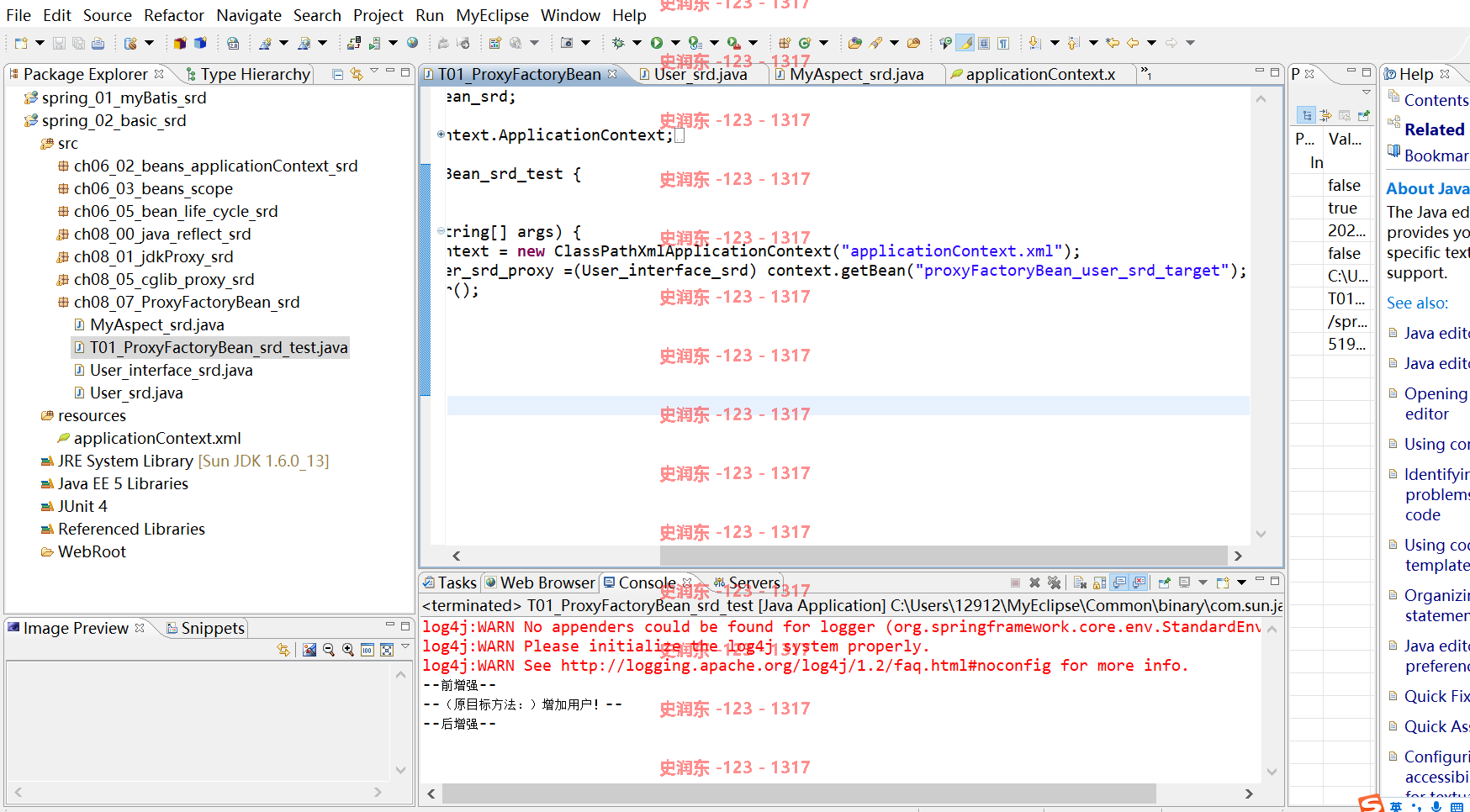Open Package Explorer view menu triangle
This screenshot has width=1470, height=812.
[374, 71]
